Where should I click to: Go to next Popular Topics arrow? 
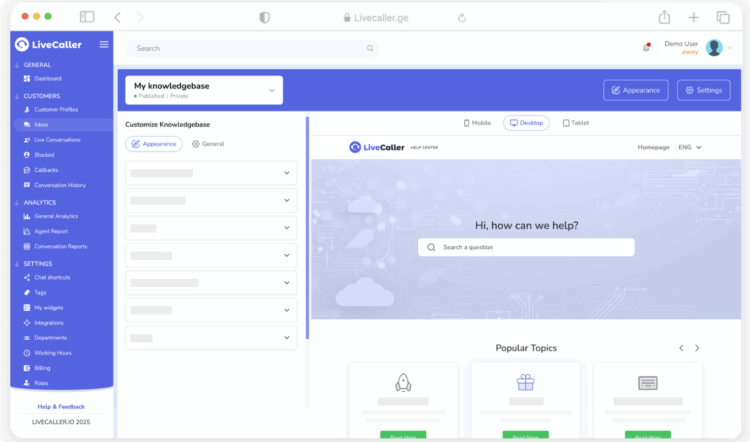[x=697, y=348]
